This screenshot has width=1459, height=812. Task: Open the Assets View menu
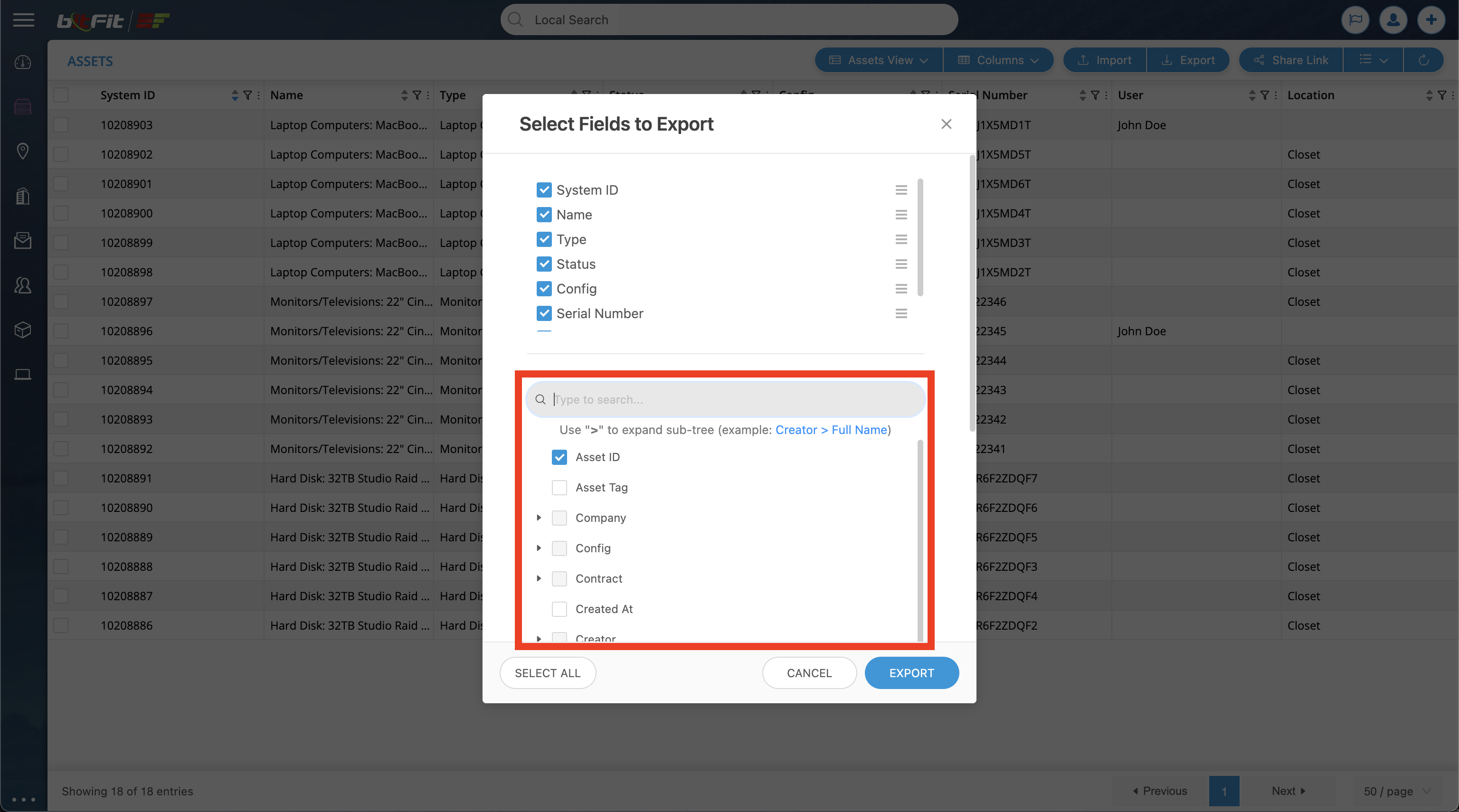click(879, 60)
